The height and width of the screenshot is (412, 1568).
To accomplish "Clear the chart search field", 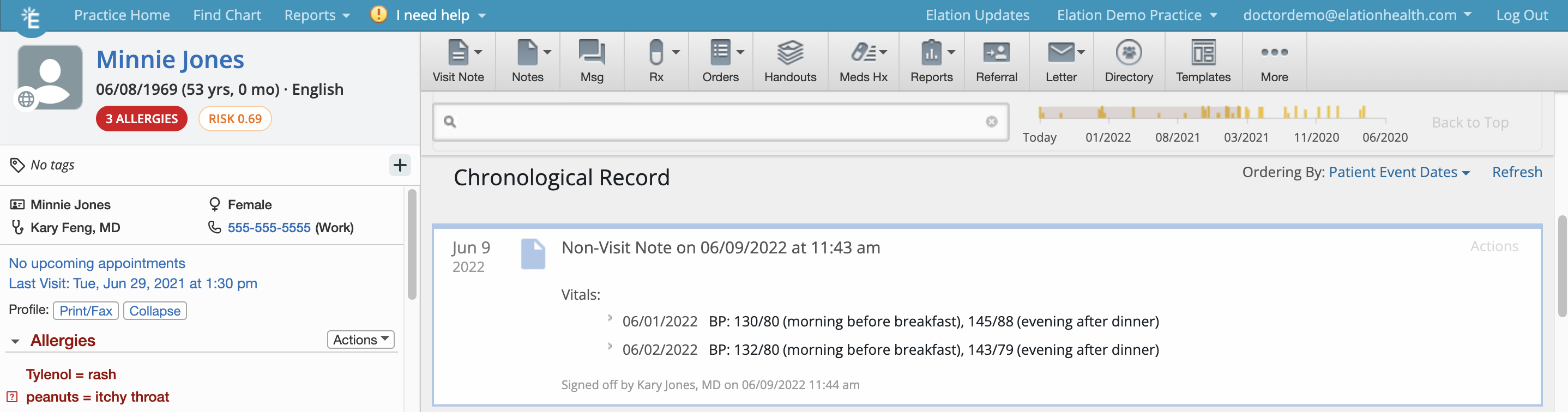I will click(991, 121).
